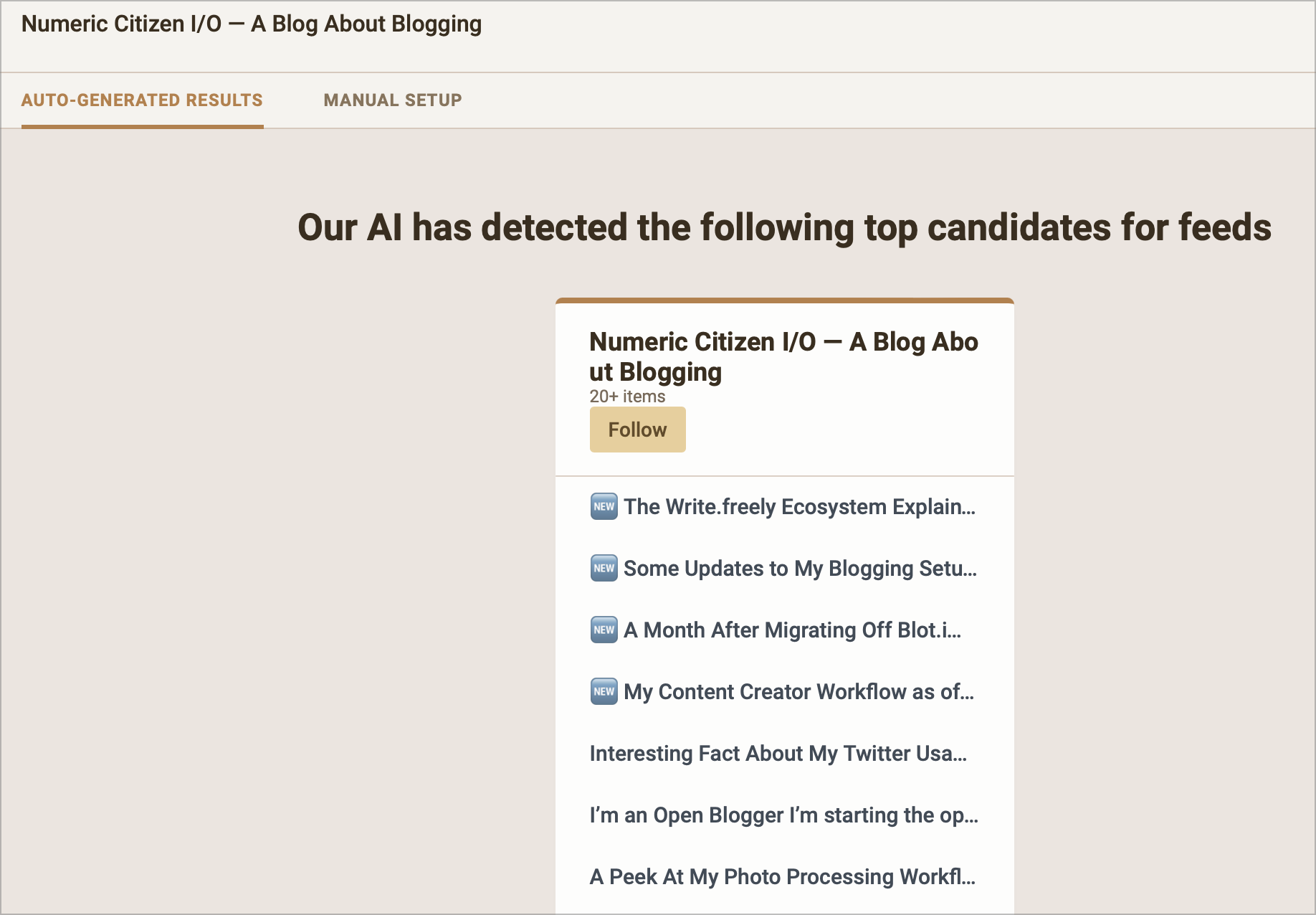Click the NEW badge beside the Write.freely article

pyautogui.click(x=604, y=506)
